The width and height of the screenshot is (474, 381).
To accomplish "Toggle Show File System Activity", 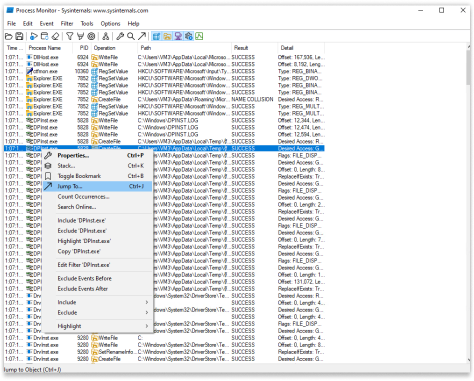I will (167, 36).
